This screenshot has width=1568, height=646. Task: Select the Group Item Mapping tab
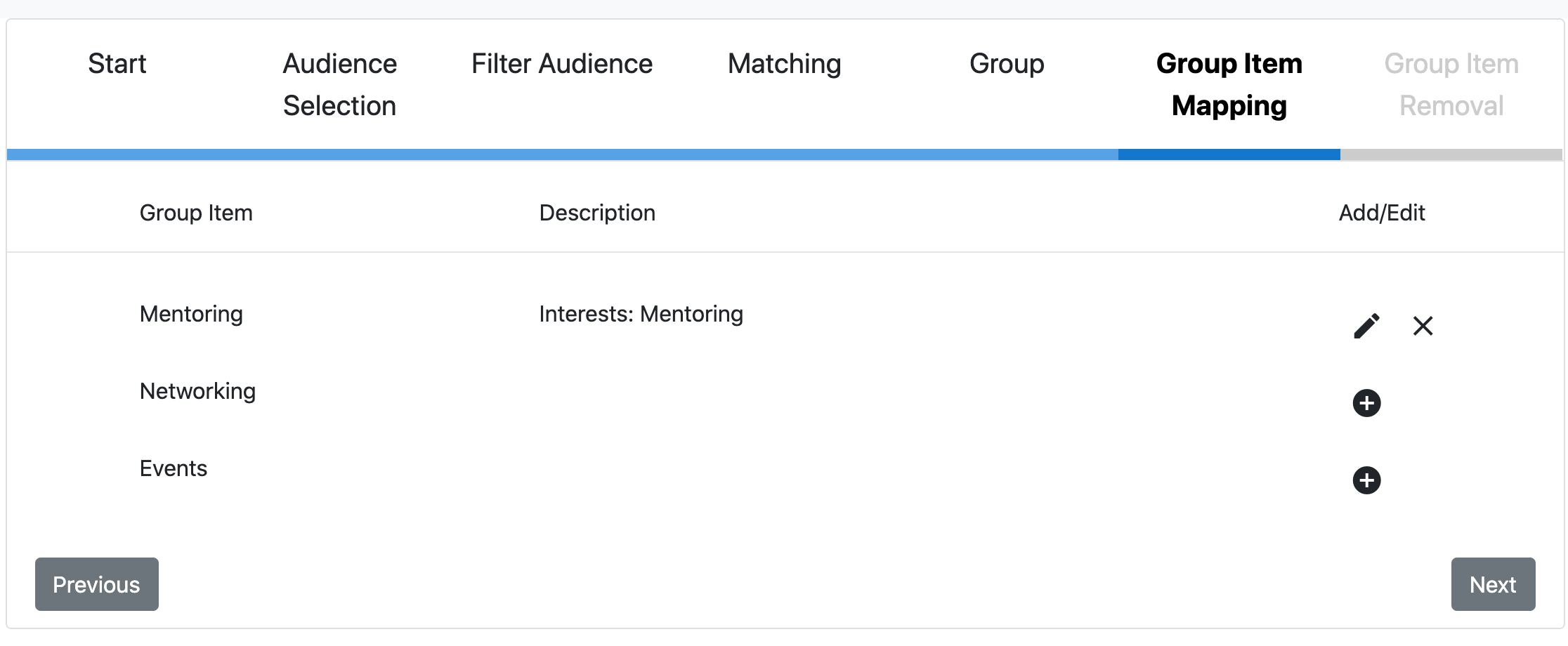[1229, 85]
